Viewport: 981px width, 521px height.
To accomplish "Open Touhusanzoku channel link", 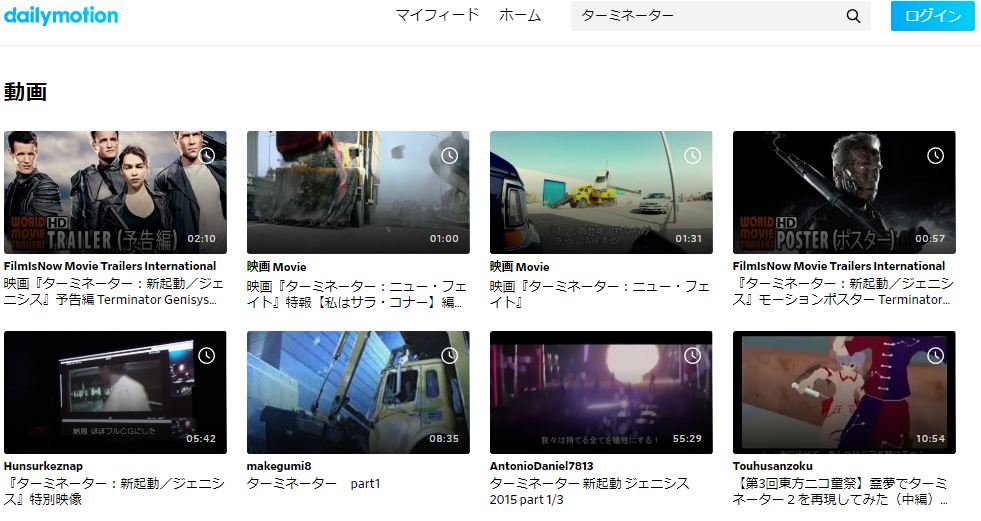I will [x=773, y=466].
